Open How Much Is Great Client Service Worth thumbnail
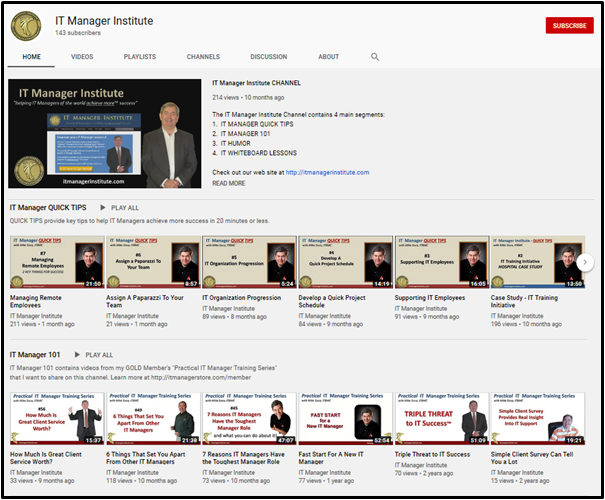605x500 pixels. click(57, 419)
